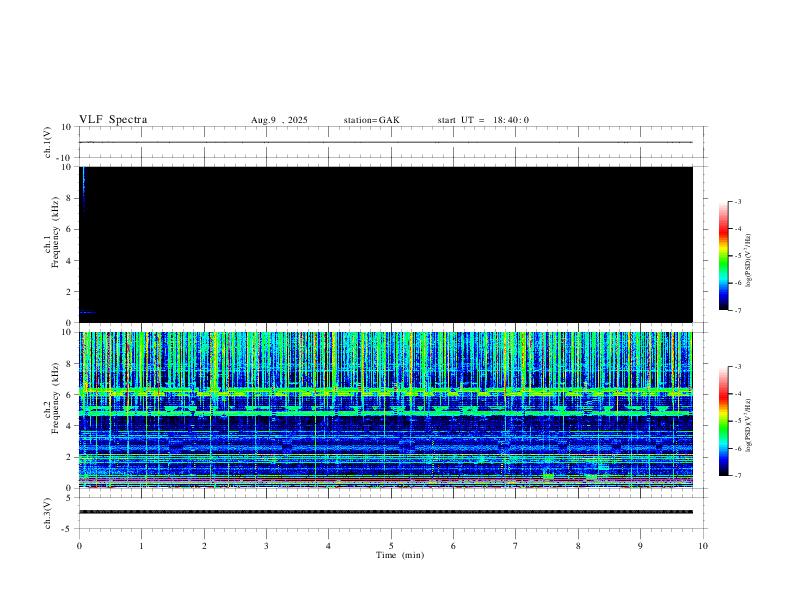Click the -7 value below ch.1 colorbar
Viewport: 792px width, 612px height.
click(737, 311)
